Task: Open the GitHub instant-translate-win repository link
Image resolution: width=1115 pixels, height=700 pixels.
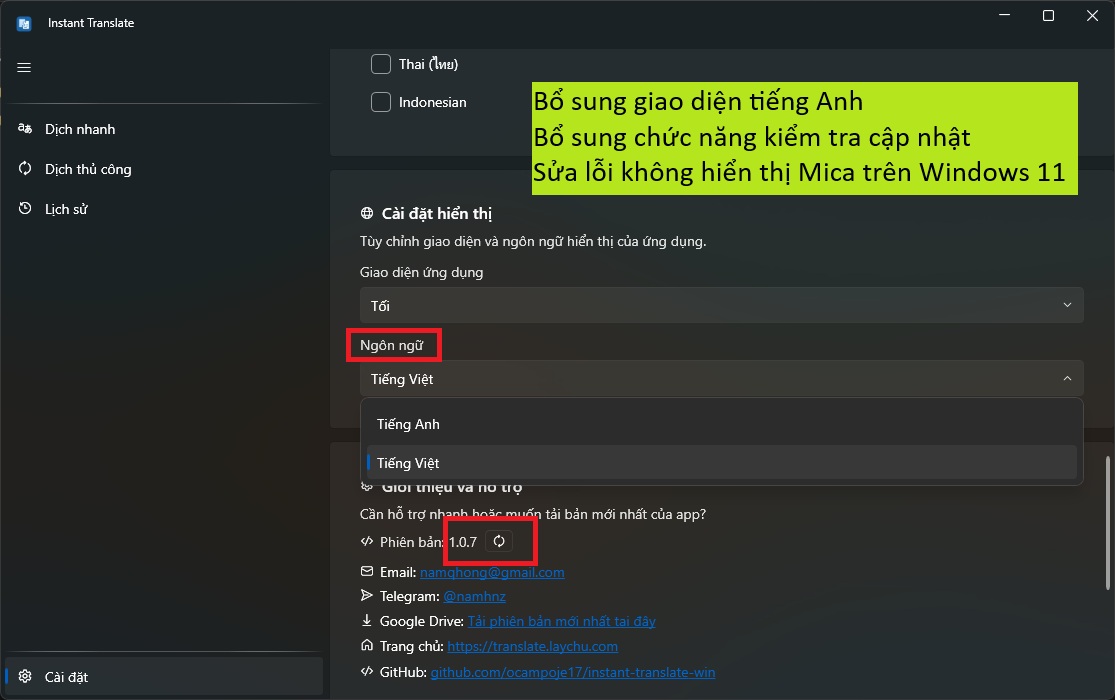Action: point(572,672)
